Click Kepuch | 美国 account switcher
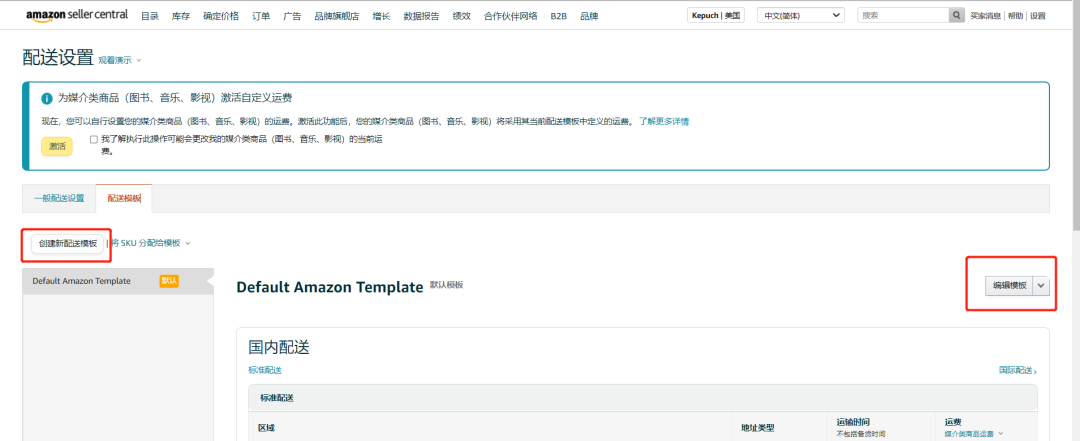1080x441 pixels. coord(716,15)
